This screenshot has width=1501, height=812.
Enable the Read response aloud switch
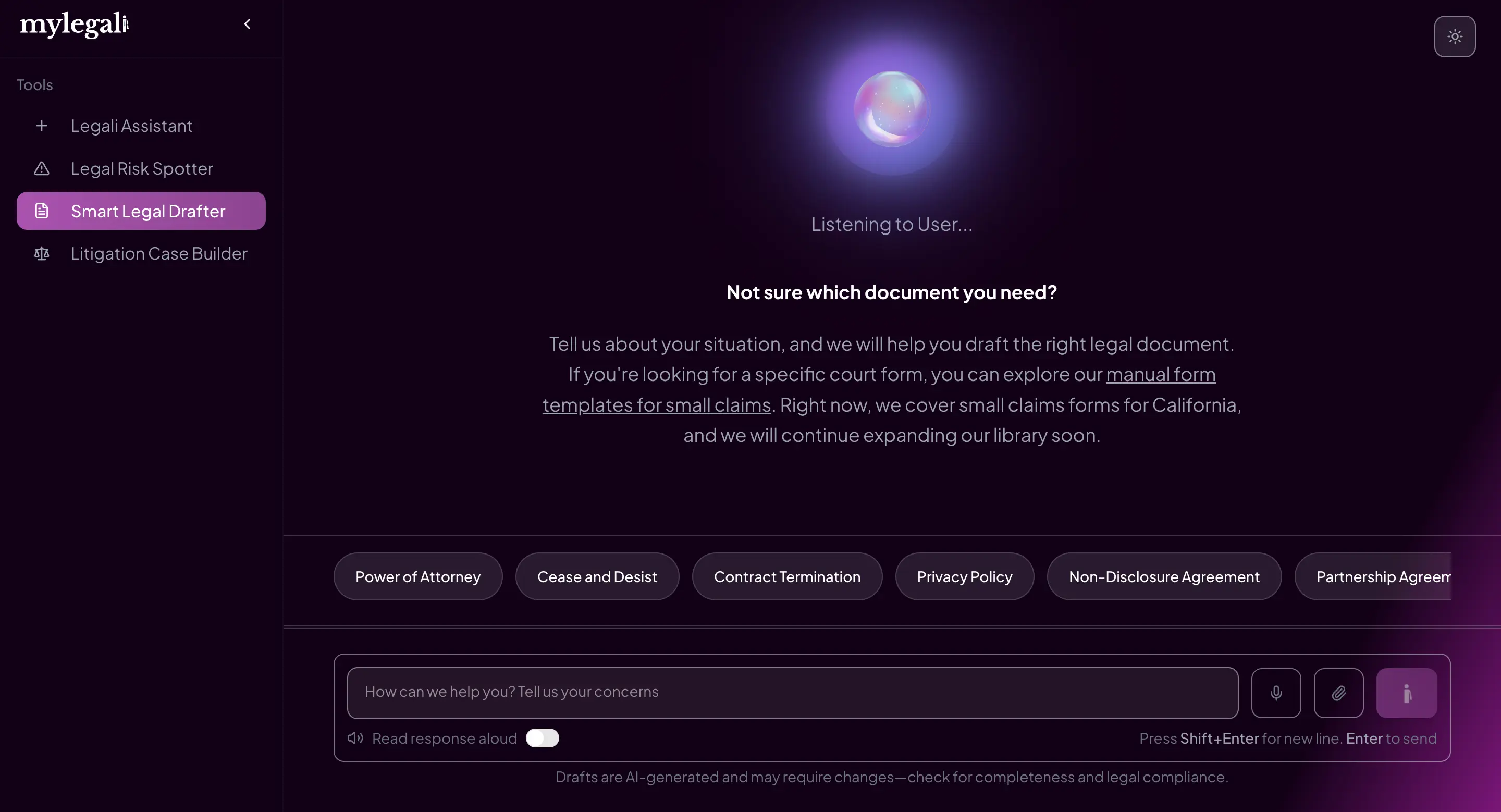click(542, 738)
